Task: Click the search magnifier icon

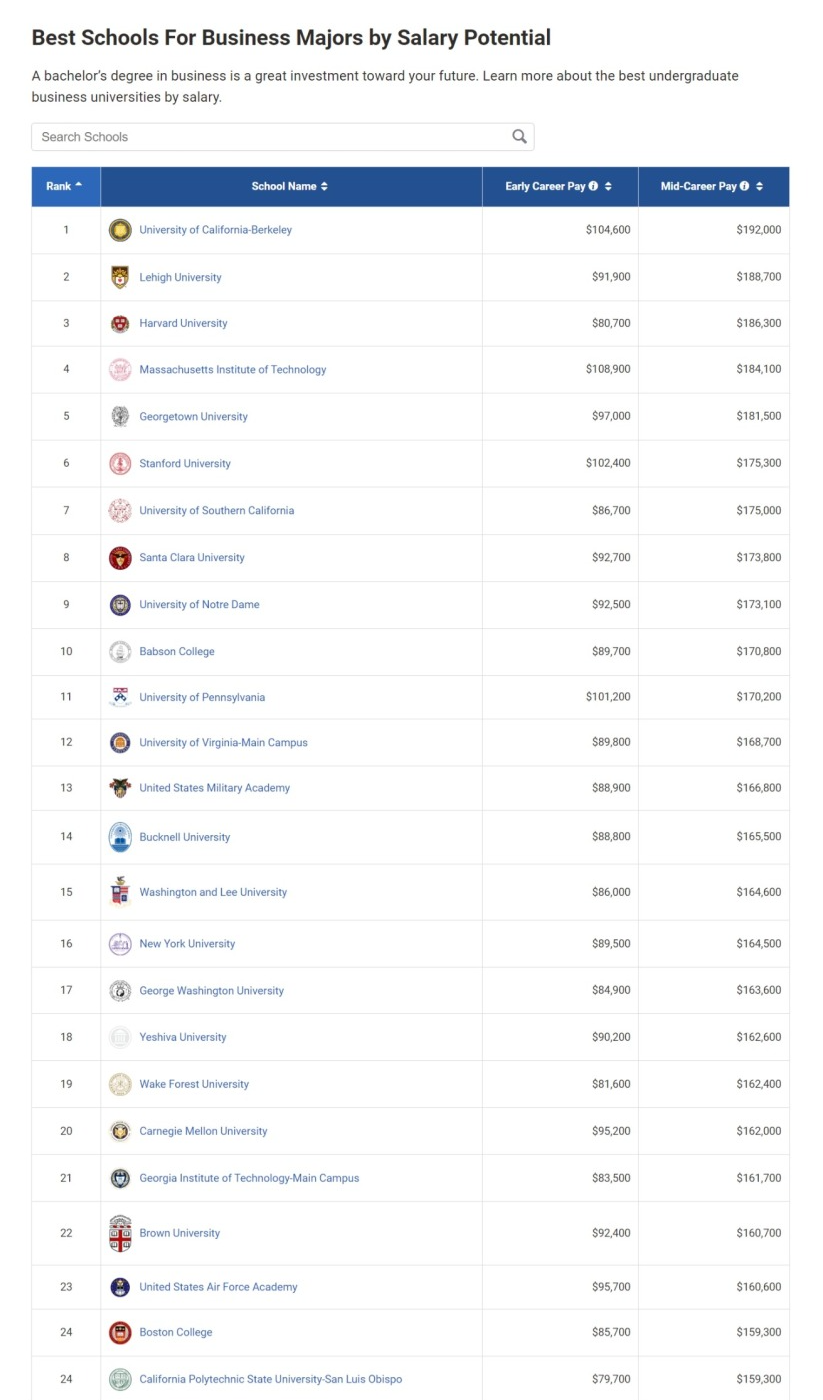Action: 519,137
